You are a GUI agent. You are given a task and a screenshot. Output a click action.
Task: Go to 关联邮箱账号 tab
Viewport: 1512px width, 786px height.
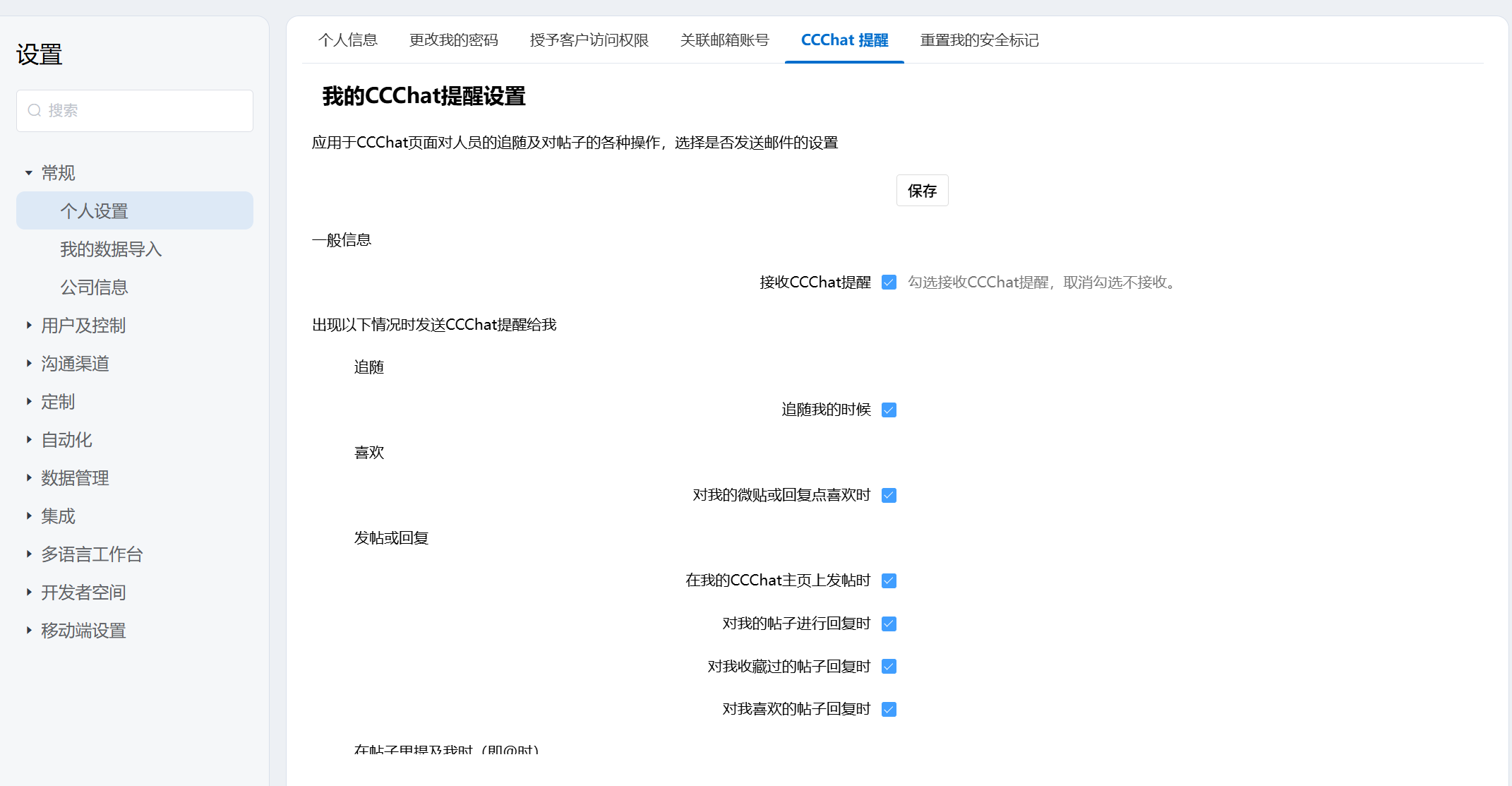coord(724,40)
